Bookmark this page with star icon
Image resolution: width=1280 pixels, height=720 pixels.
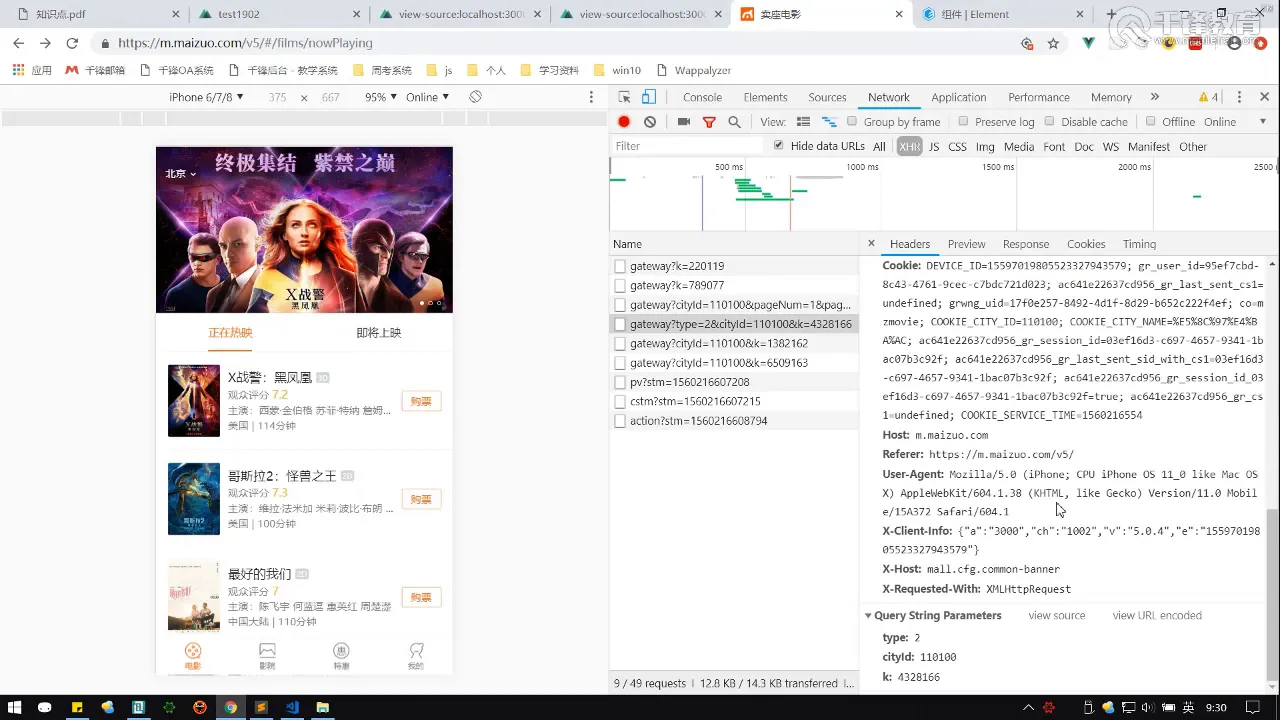pos(1053,43)
